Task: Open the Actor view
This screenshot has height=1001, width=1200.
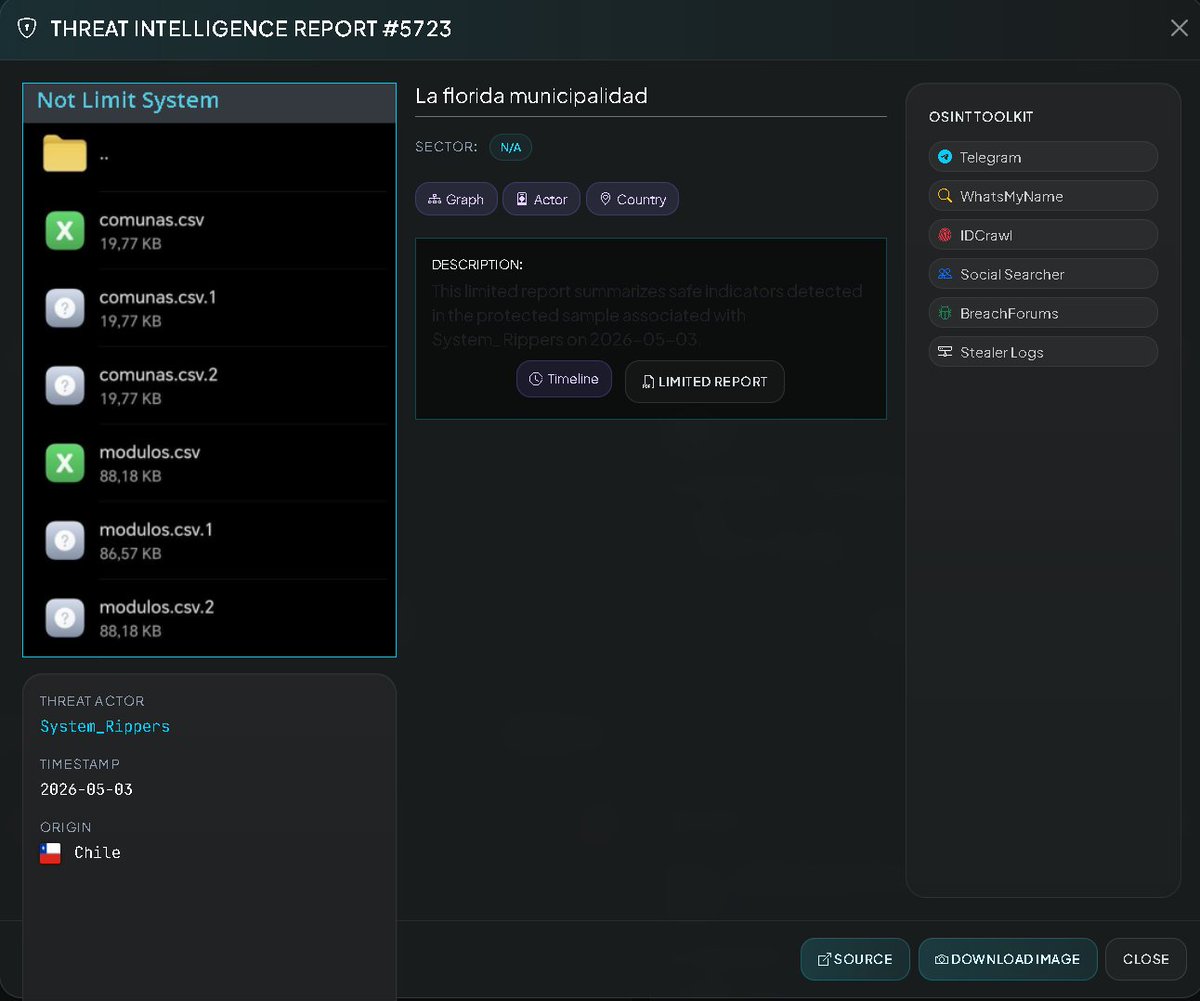Action: (541, 199)
